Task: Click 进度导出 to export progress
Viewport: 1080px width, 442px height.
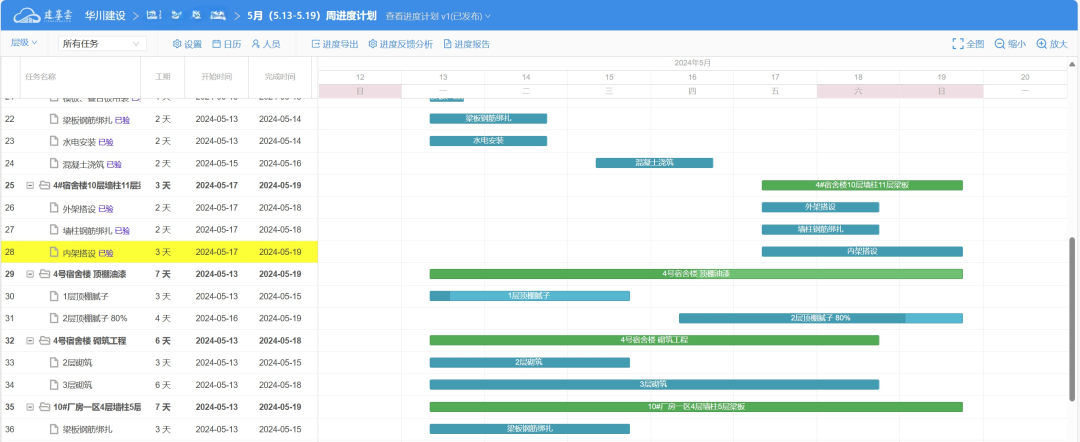Action: tap(334, 44)
